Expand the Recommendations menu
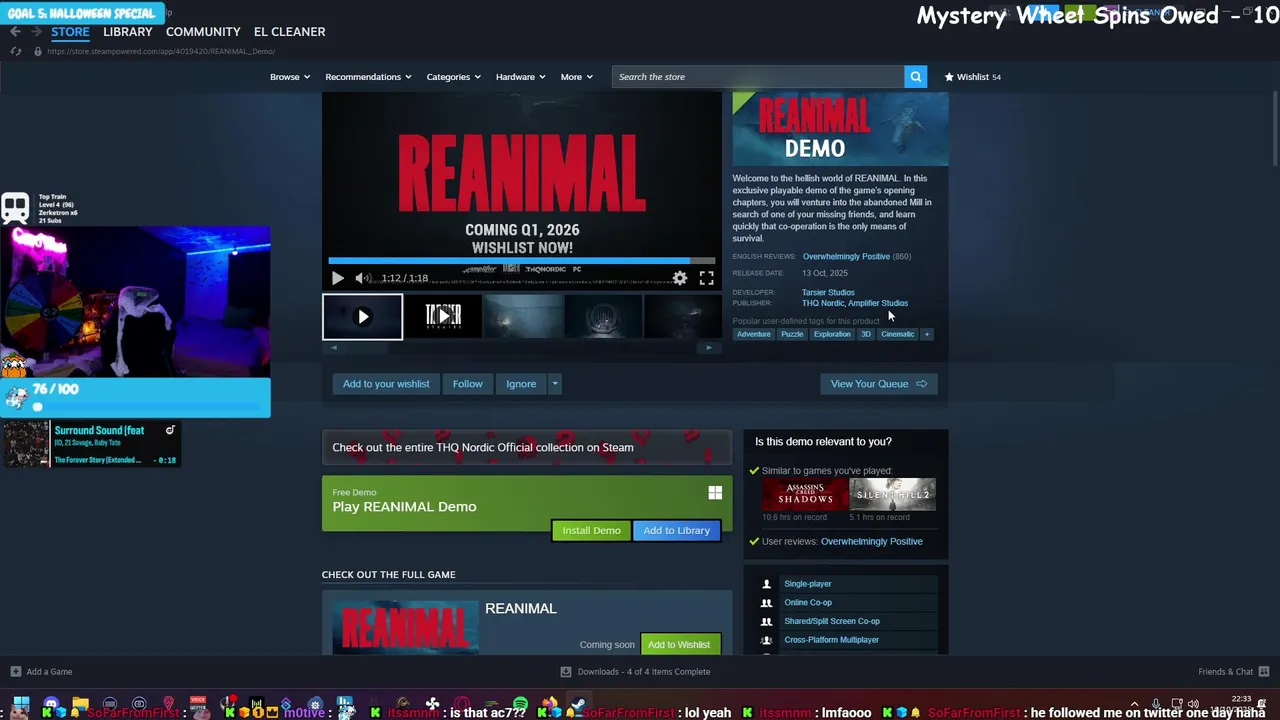The image size is (1280, 720). [x=368, y=77]
